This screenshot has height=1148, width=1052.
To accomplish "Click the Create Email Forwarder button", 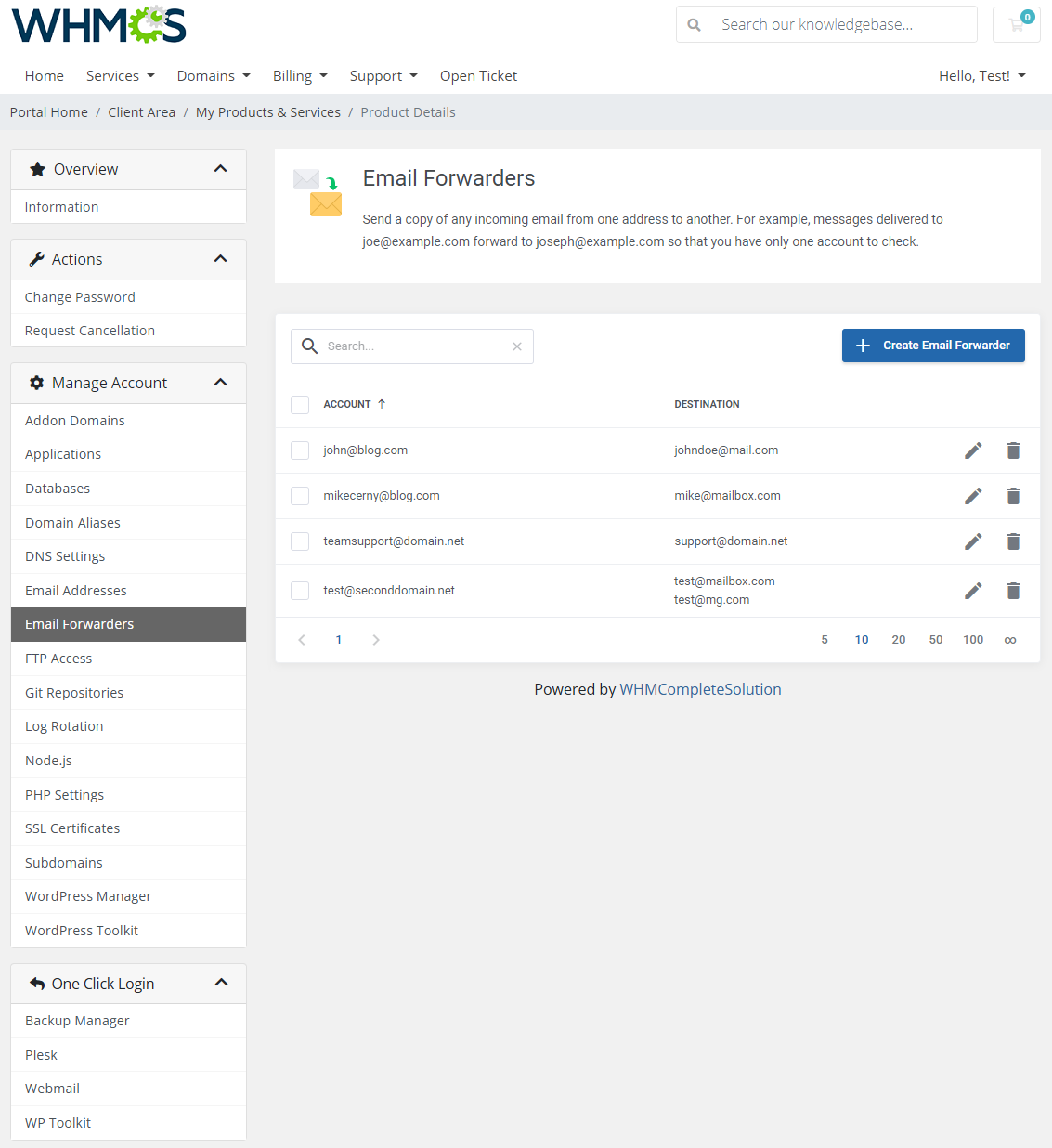I will (932, 345).
